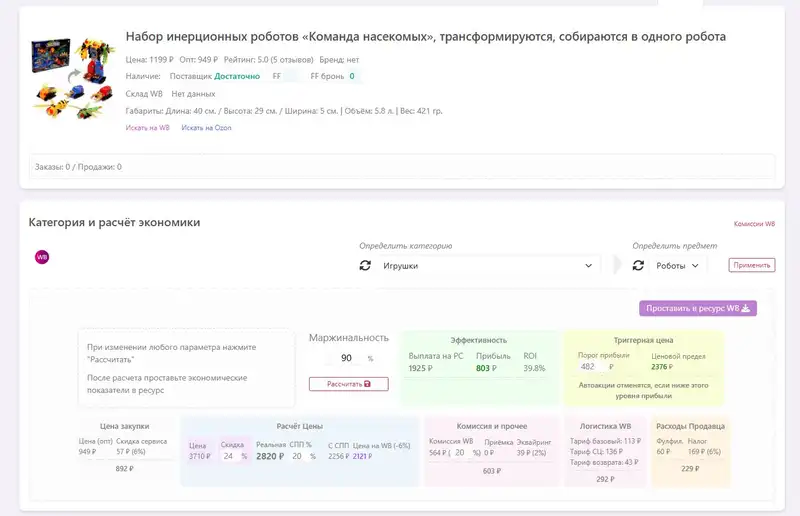Click the Скидка input field showing 24
The width and height of the screenshot is (800, 516).
230,456
